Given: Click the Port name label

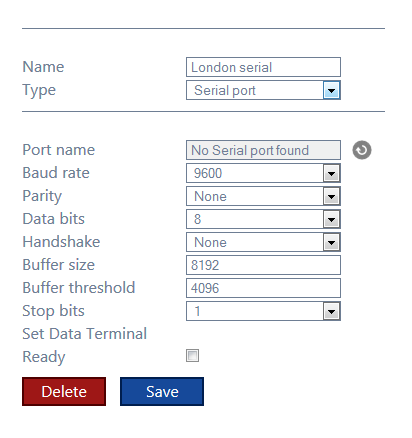Looking at the screenshot, I should click(x=59, y=150).
